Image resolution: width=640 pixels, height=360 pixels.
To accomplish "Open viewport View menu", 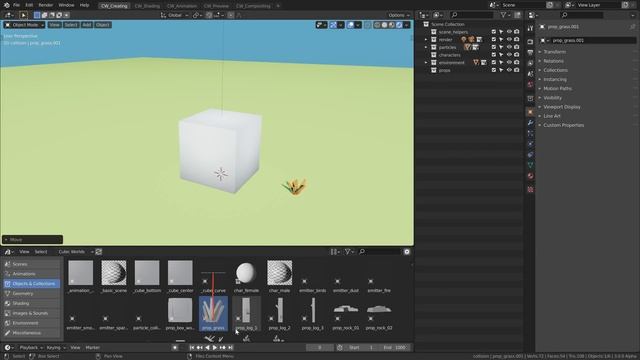I will (x=54, y=25).
